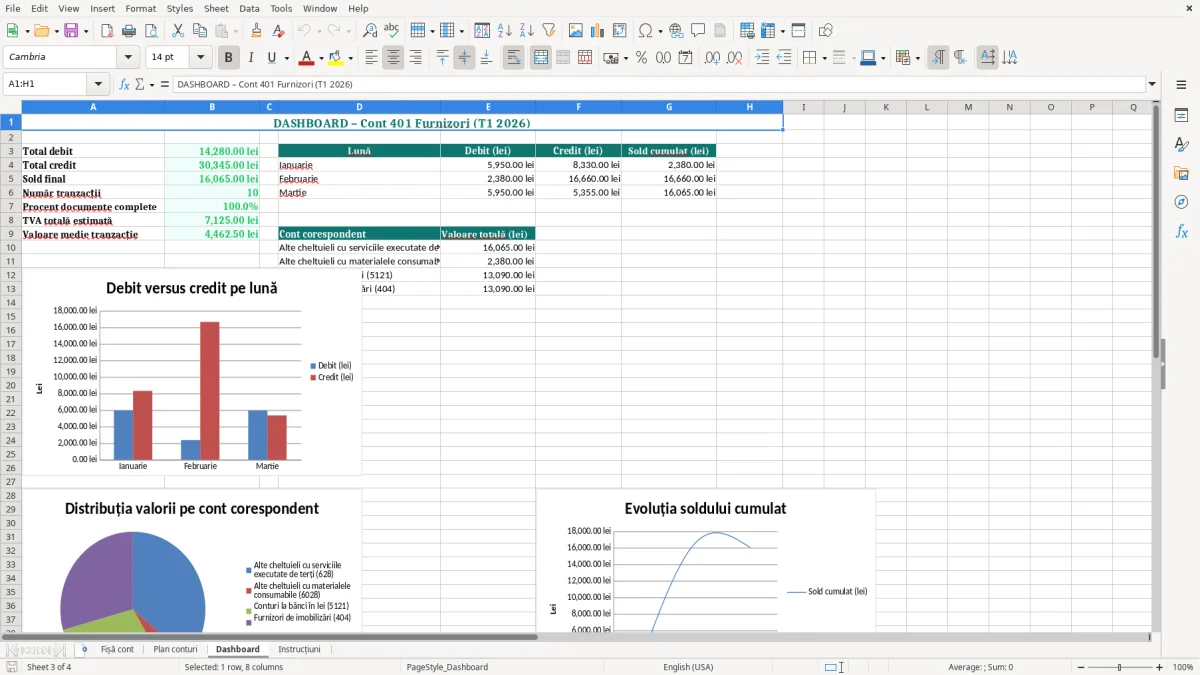Toggle Wrap Text
This screenshot has height=675, width=1200.
[x=513, y=58]
